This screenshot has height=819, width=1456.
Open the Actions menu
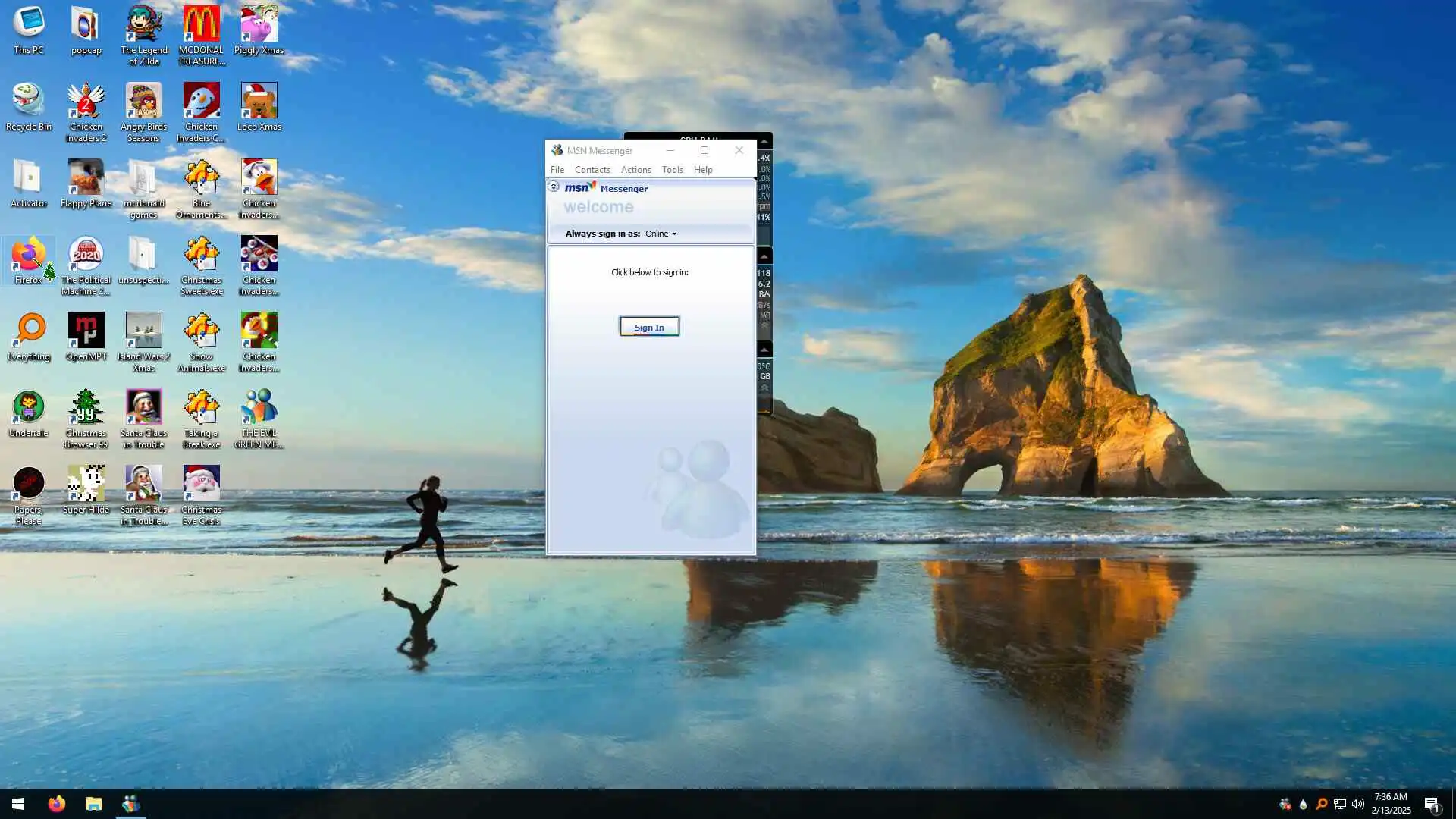click(635, 170)
